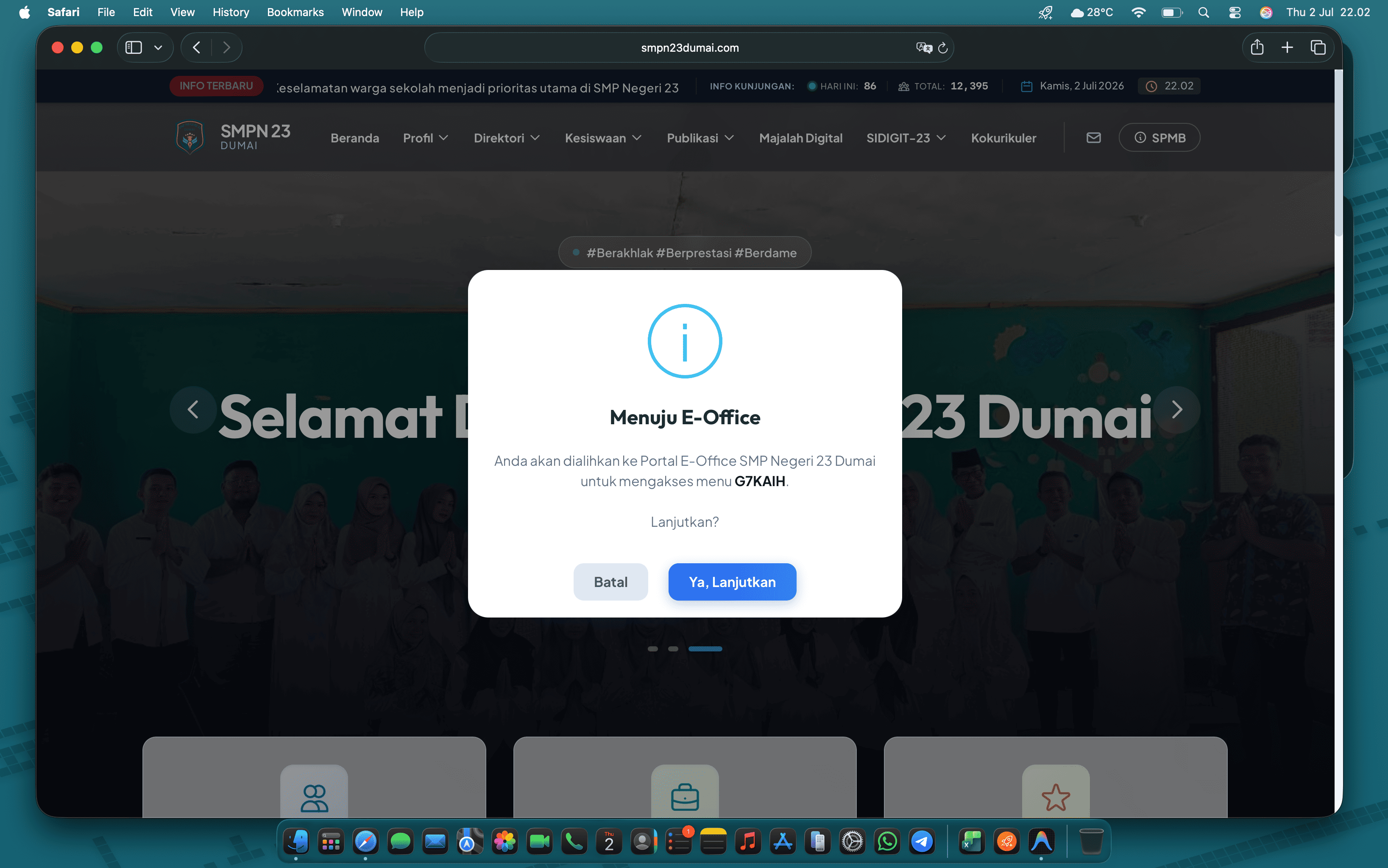1388x868 pixels.
Task: Open FaceTime from the dock
Action: [x=539, y=842]
